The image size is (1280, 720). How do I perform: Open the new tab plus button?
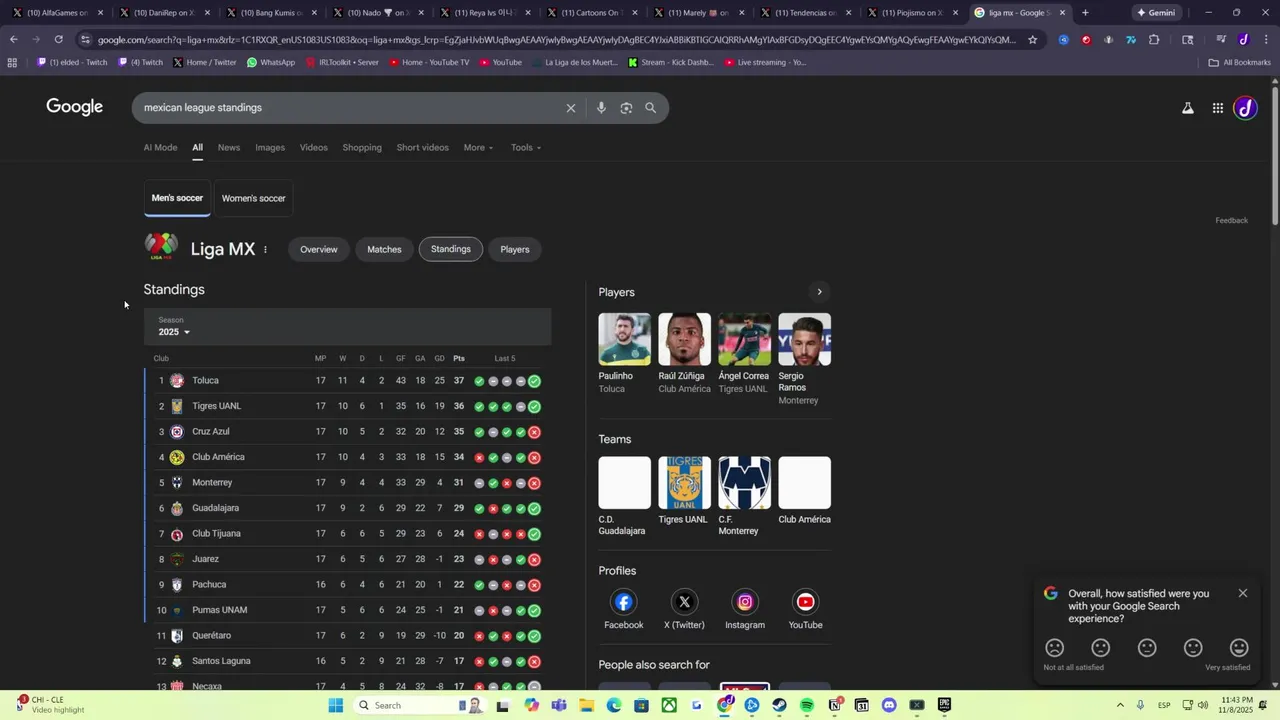coord(1085,13)
